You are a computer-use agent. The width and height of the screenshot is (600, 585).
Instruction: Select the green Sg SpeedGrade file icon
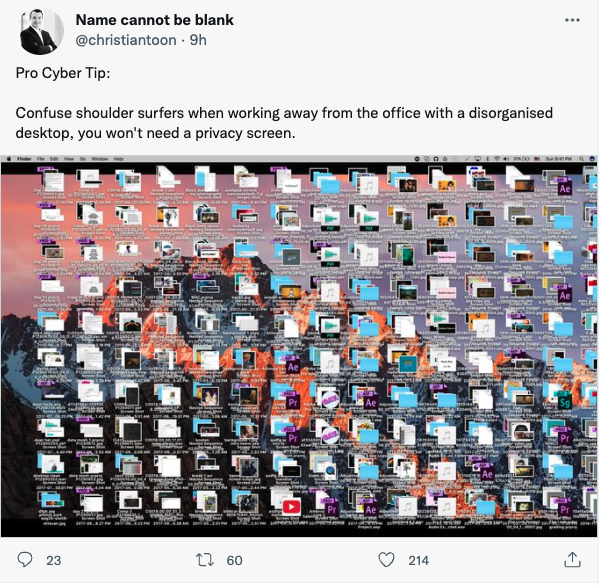564,402
